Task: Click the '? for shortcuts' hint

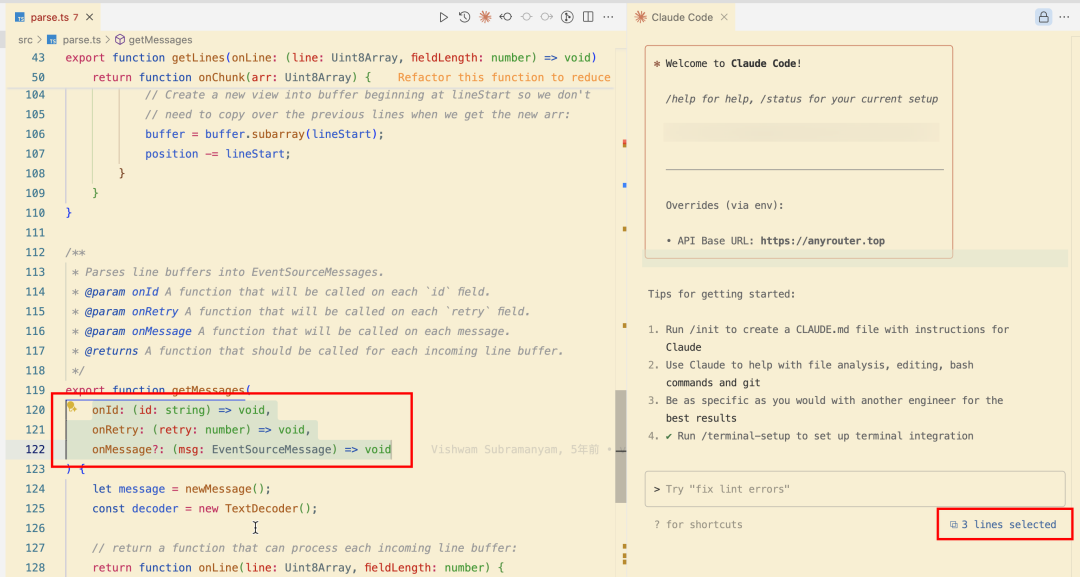Action: click(698, 525)
